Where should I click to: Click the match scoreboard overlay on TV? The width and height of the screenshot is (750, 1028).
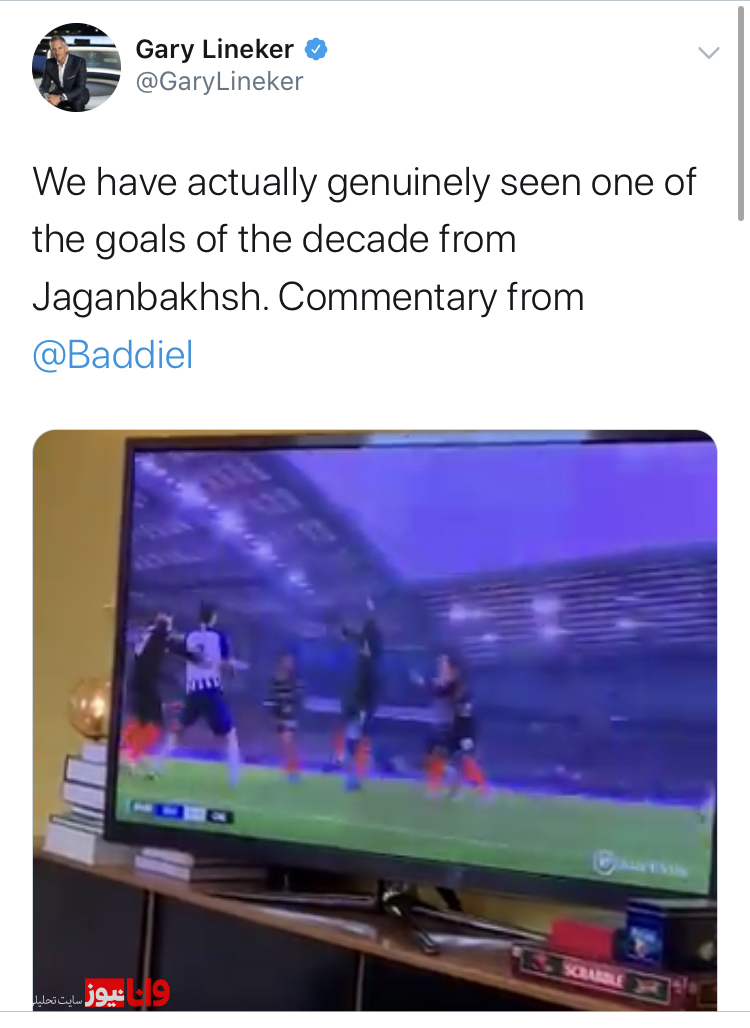pos(179,812)
